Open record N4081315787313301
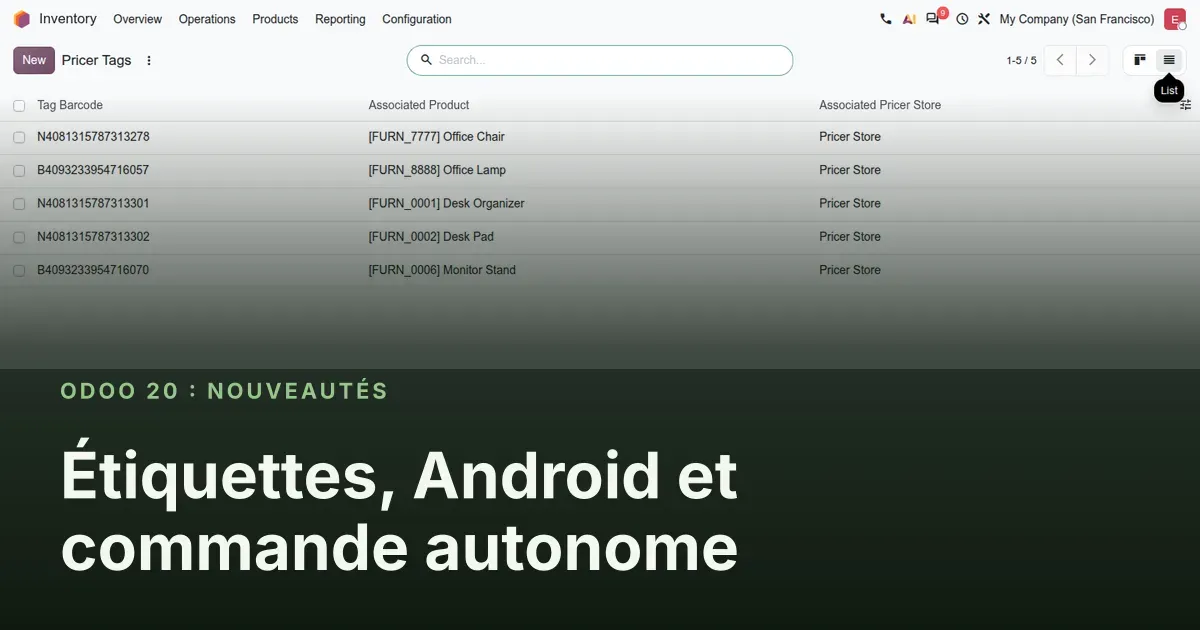This screenshot has width=1200, height=630. pos(93,204)
